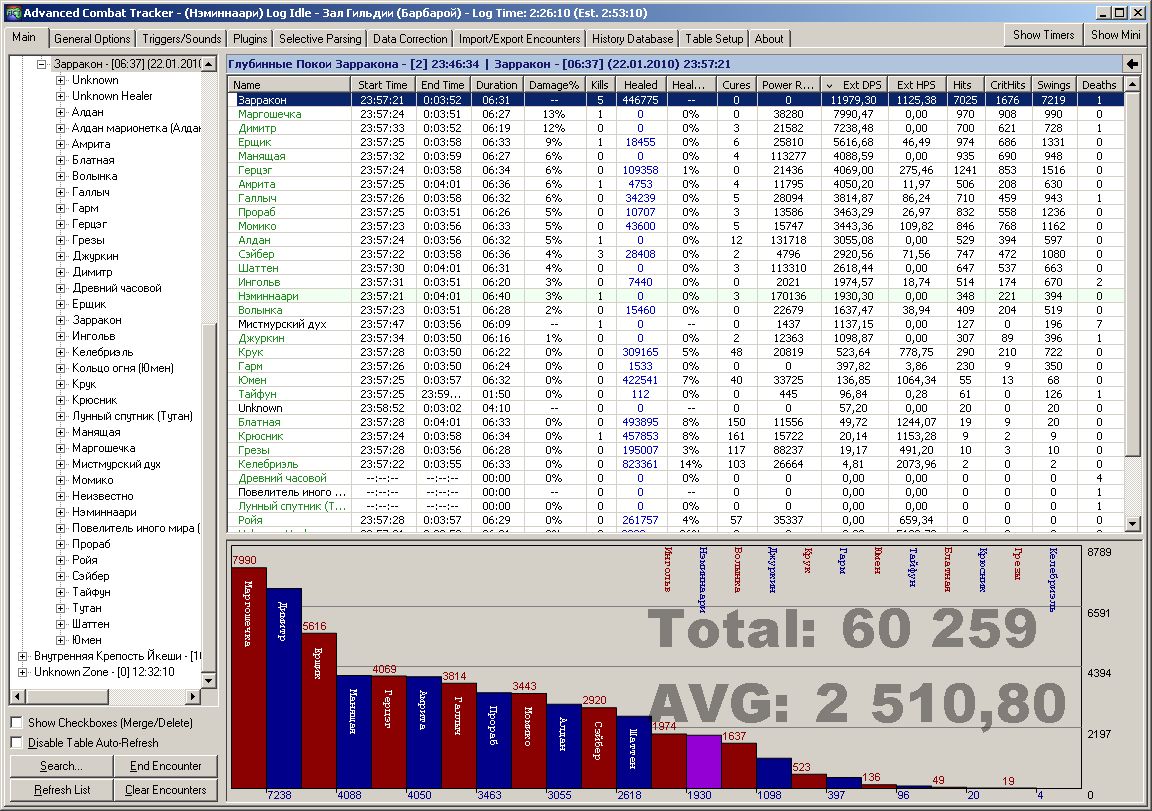Select Келебриэль name in the table

click(268, 464)
